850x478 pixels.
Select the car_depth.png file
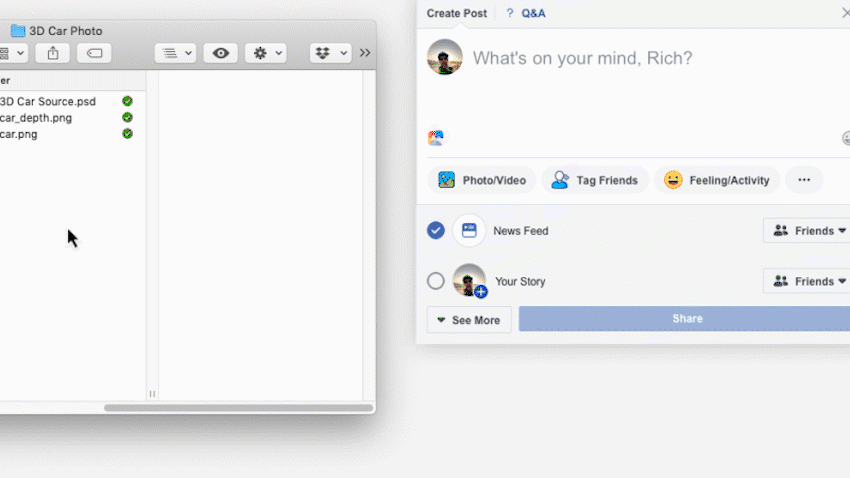pyautogui.click(x=36, y=118)
